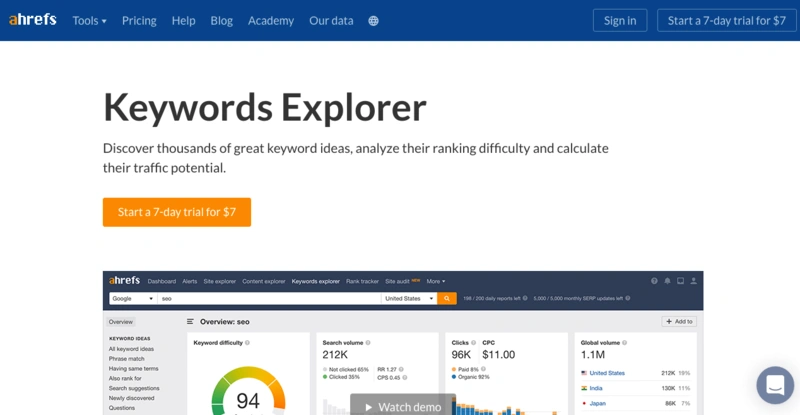The image size is (800, 415).
Task: Click the monitor icon in demo header
Action: click(680, 281)
